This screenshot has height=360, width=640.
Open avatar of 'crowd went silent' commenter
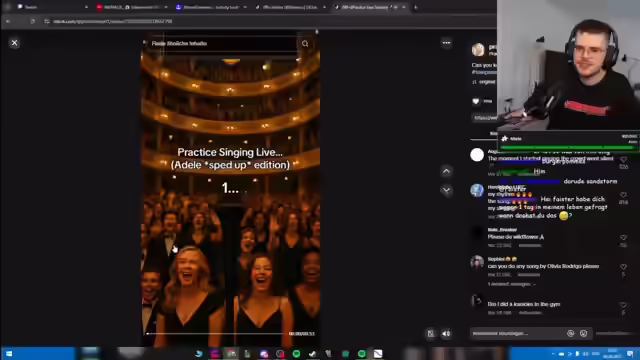477,155
